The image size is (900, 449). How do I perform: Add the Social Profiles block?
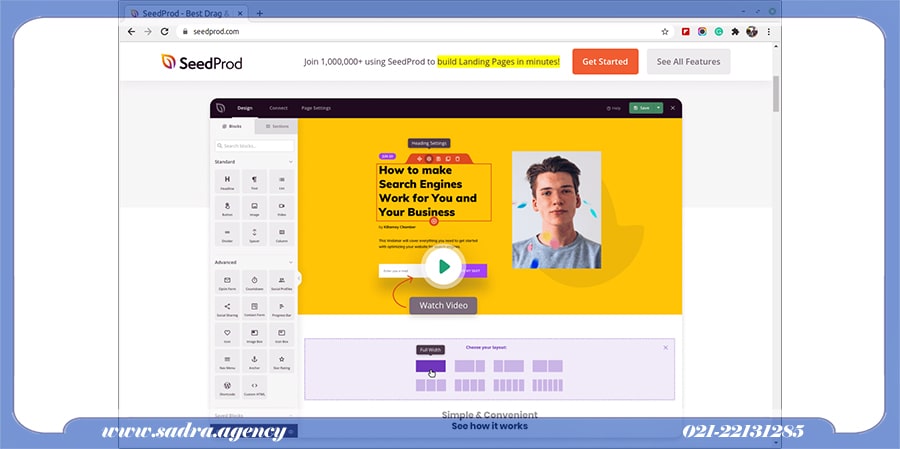pos(281,282)
